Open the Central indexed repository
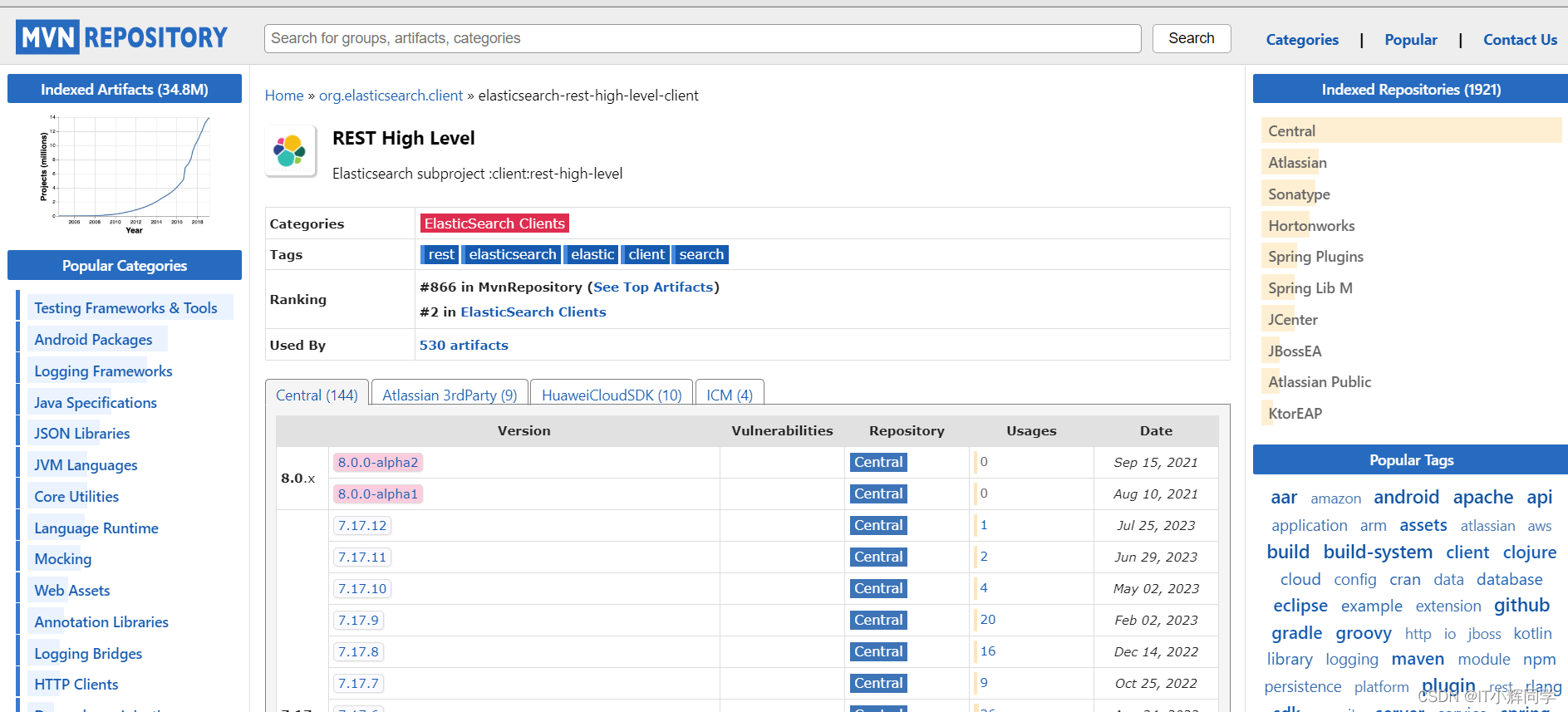 [1291, 130]
